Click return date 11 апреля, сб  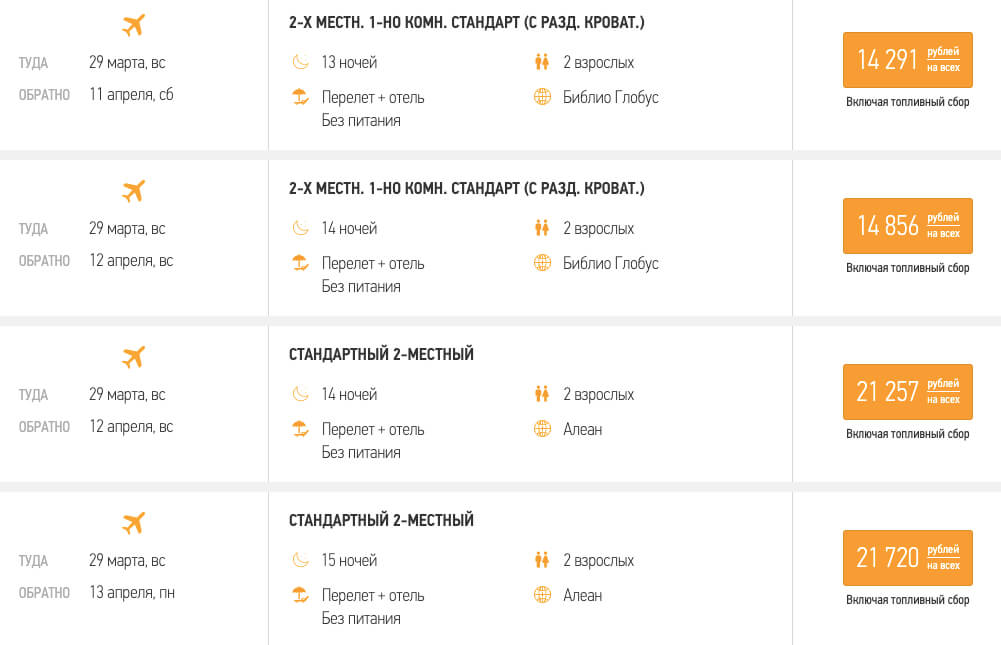132,95
